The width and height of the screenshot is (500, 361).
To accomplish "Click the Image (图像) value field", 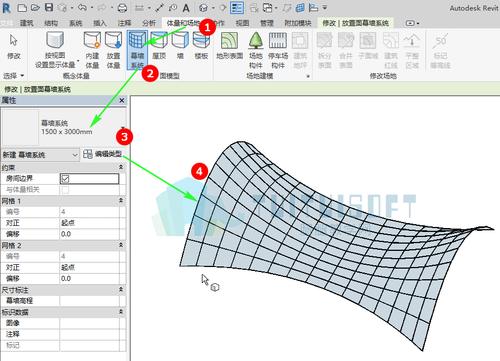I will pos(89,323).
